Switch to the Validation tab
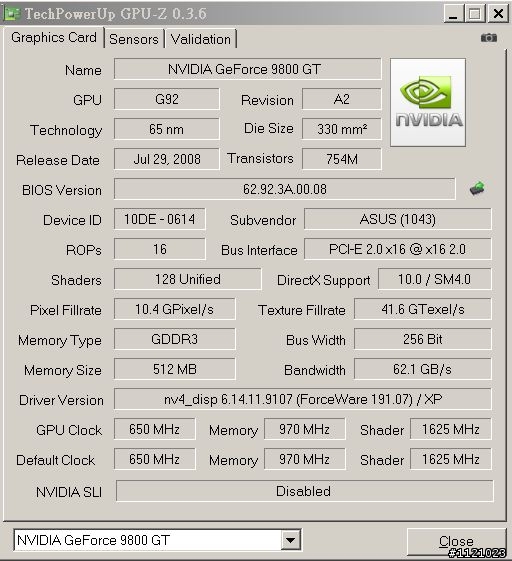Image resolution: width=512 pixels, height=561 pixels. point(201,39)
